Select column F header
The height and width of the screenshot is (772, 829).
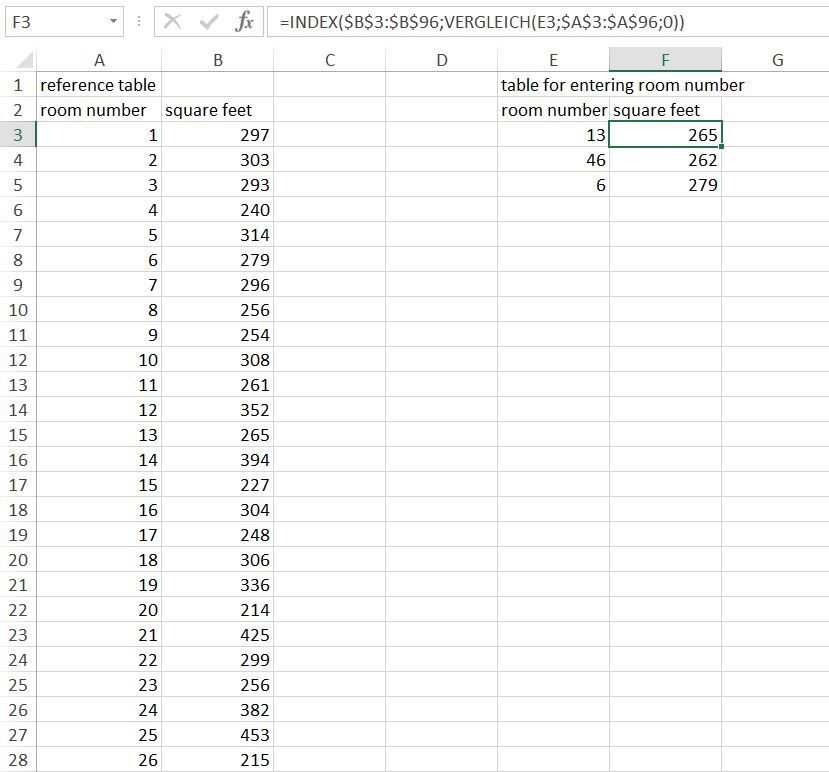pos(665,60)
